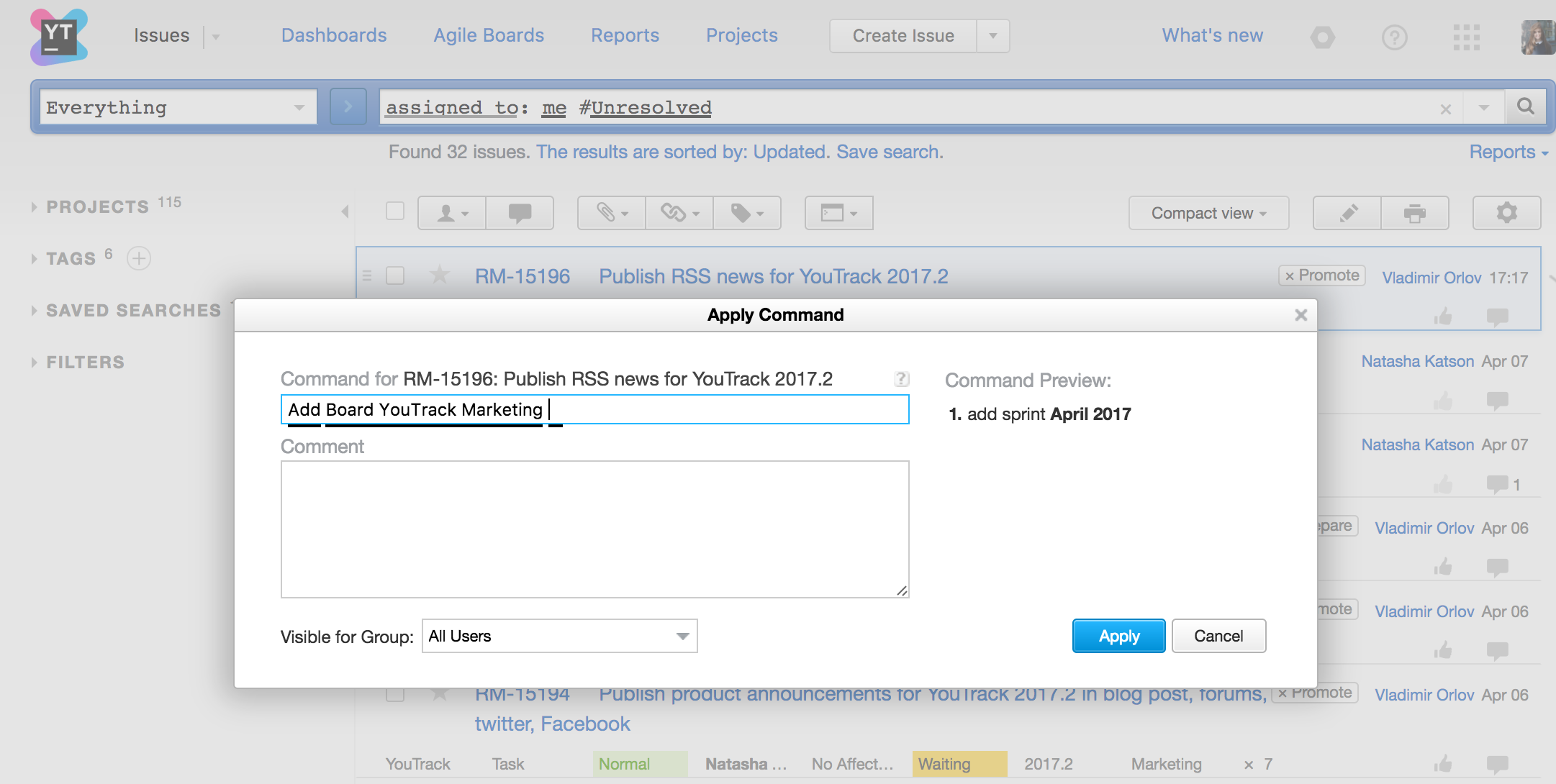The image size is (1556, 784).
Task: Click the comment bubble toolbar icon
Action: pyautogui.click(x=520, y=213)
